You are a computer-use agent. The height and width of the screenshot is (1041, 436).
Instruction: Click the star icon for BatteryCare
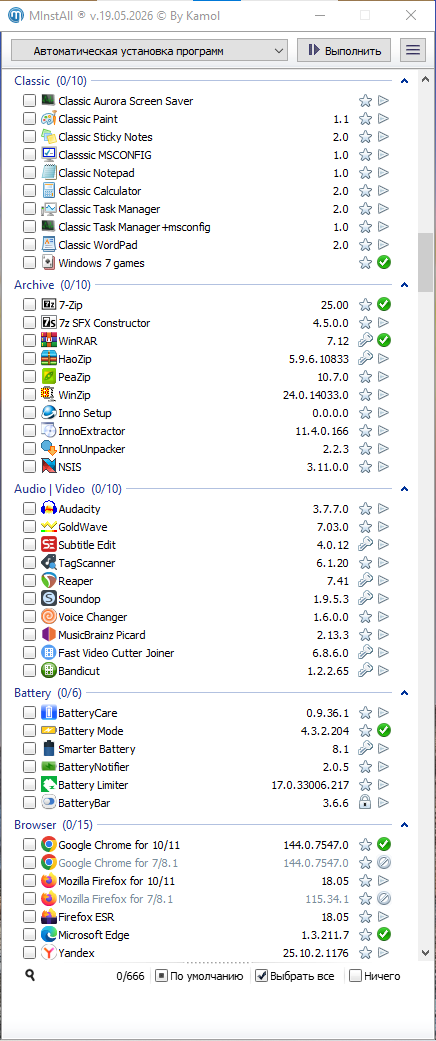click(365, 712)
